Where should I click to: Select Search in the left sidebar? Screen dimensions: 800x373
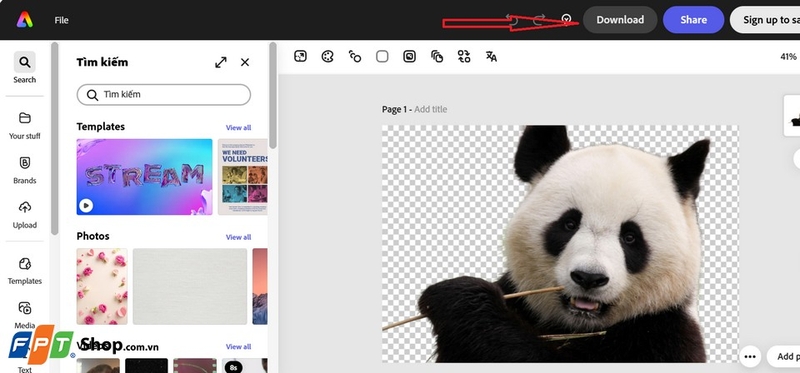(x=24, y=68)
